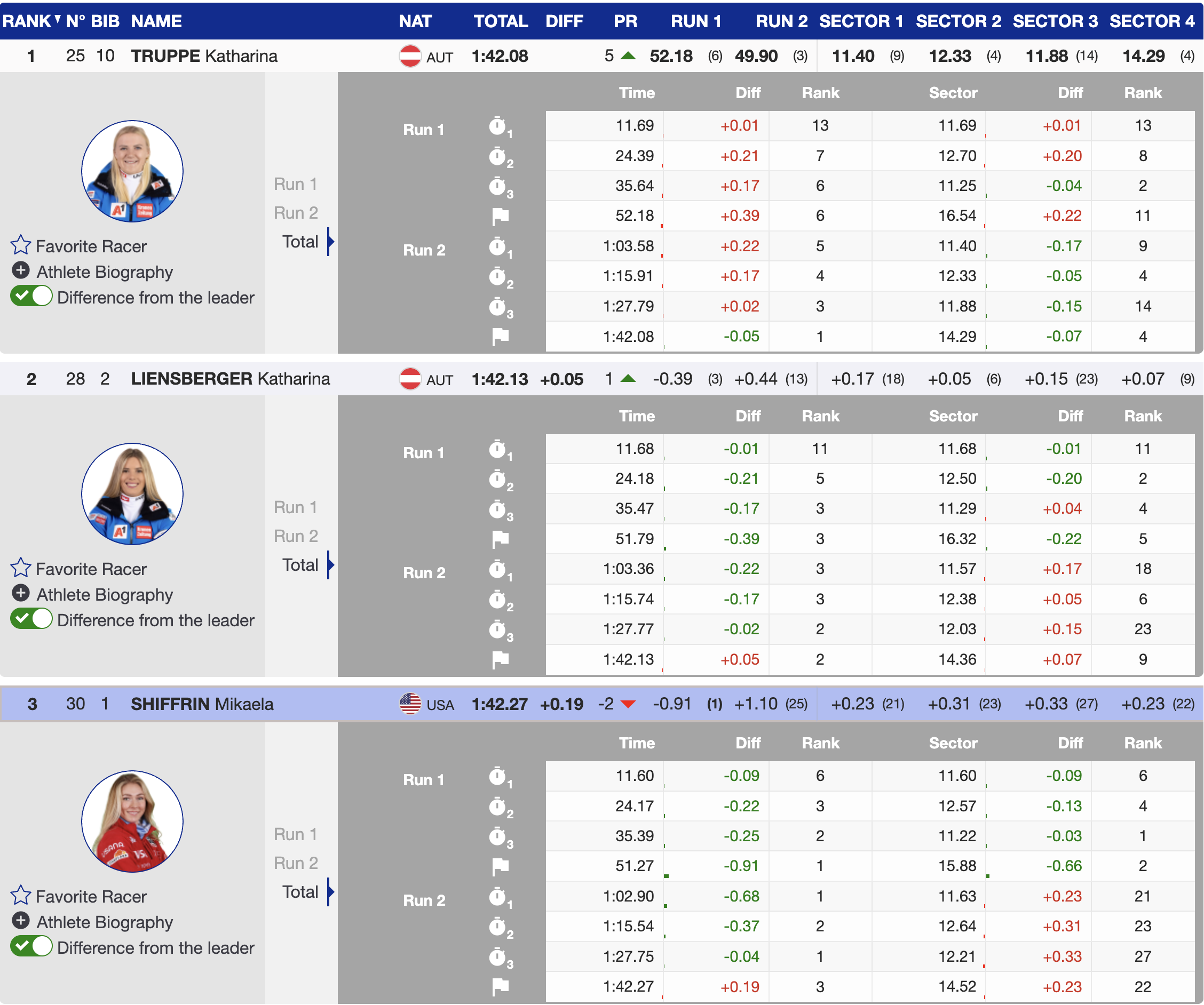The width and height of the screenshot is (1204, 1005).
Task: Click the Austria flag icon in Truppe's row
Action: point(410,56)
